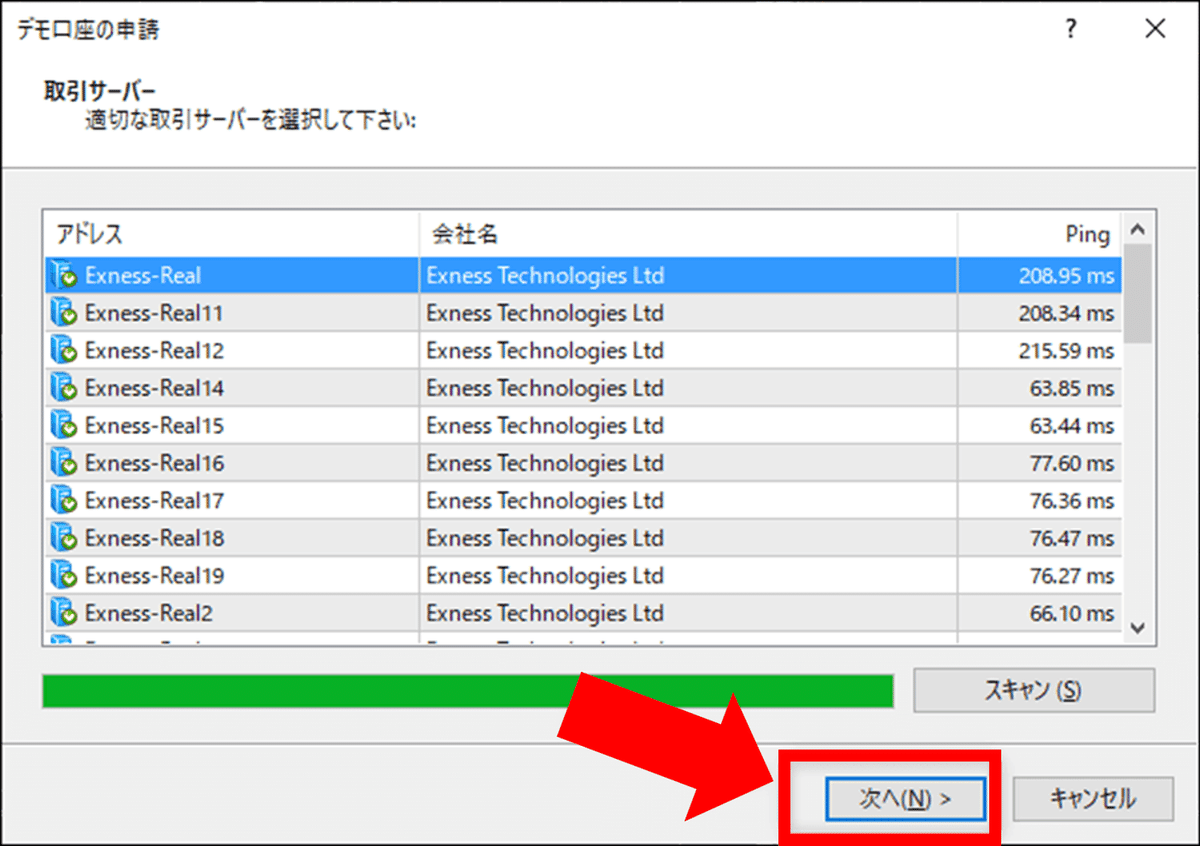Viewport: 1200px width, 846px height.
Task: Click the server icon beside Exness-Real19
Action: [x=64, y=576]
